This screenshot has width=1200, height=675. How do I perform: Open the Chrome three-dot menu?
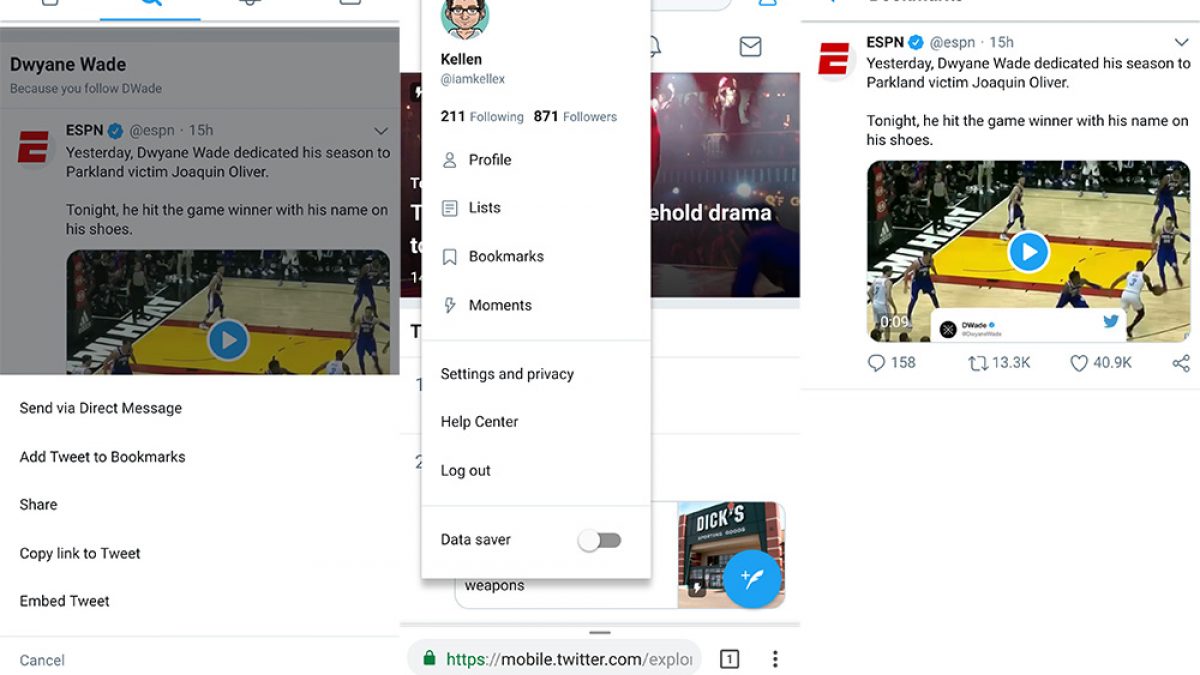click(775, 659)
